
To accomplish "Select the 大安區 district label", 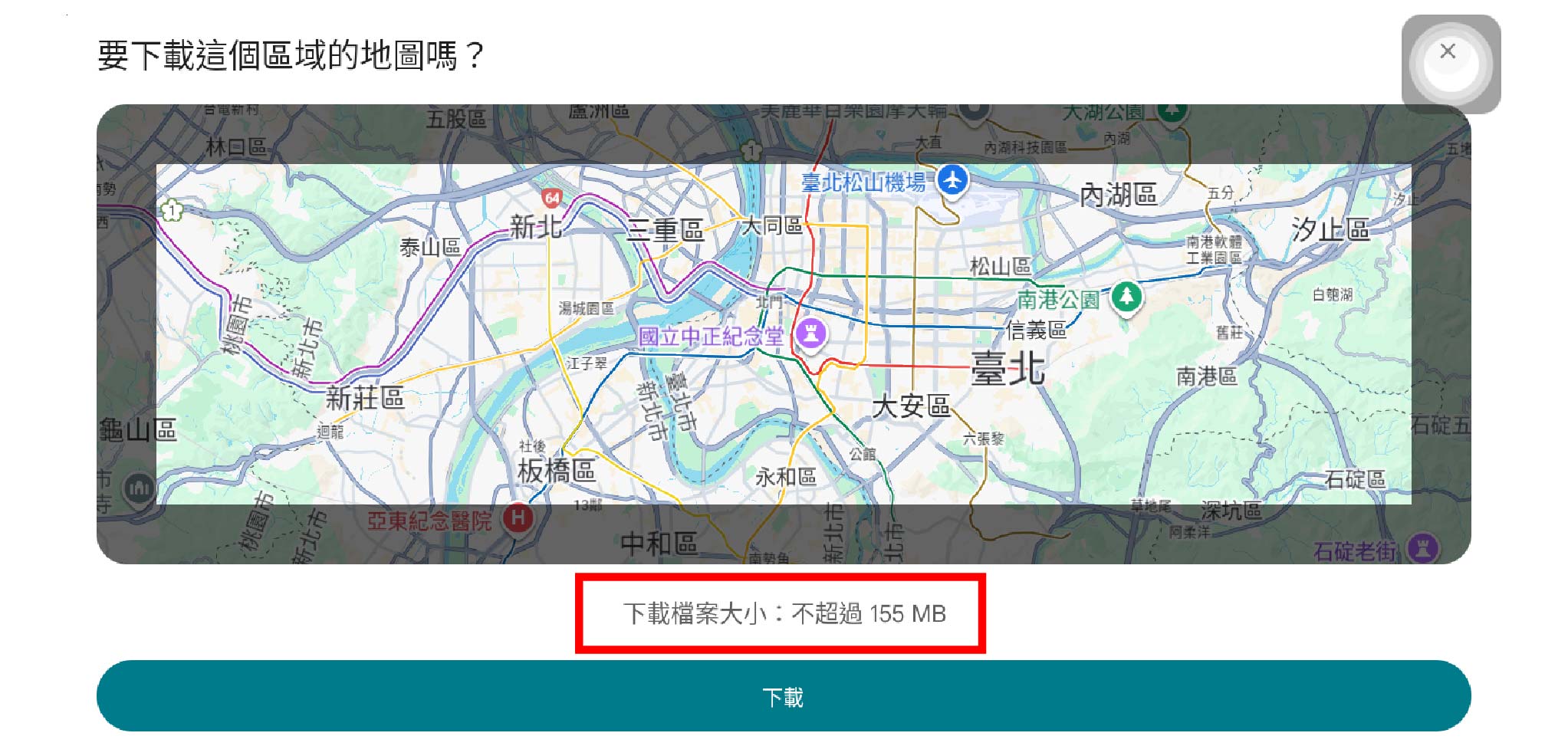I will tap(910, 406).
